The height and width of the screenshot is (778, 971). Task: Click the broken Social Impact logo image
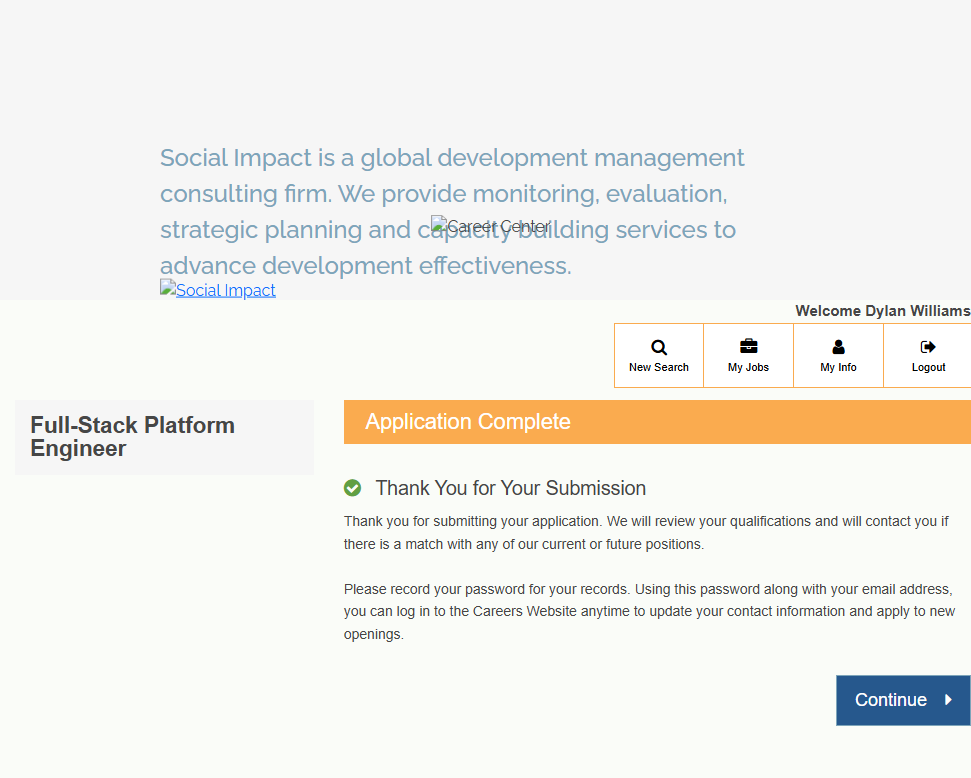[168, 290]
